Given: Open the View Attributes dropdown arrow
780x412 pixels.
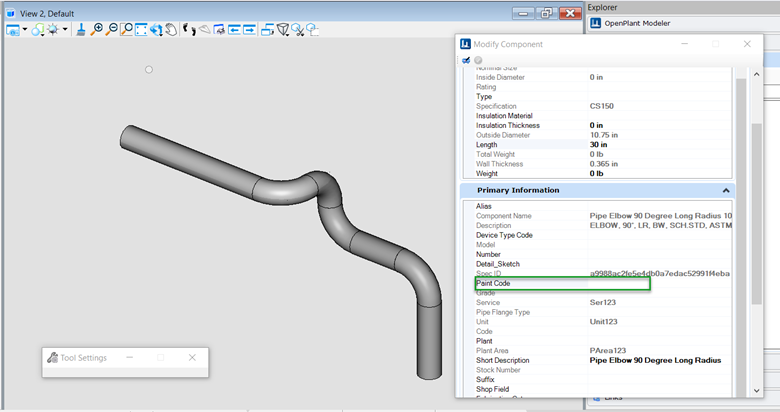Looking at the screenshot, I should point(24,30).
